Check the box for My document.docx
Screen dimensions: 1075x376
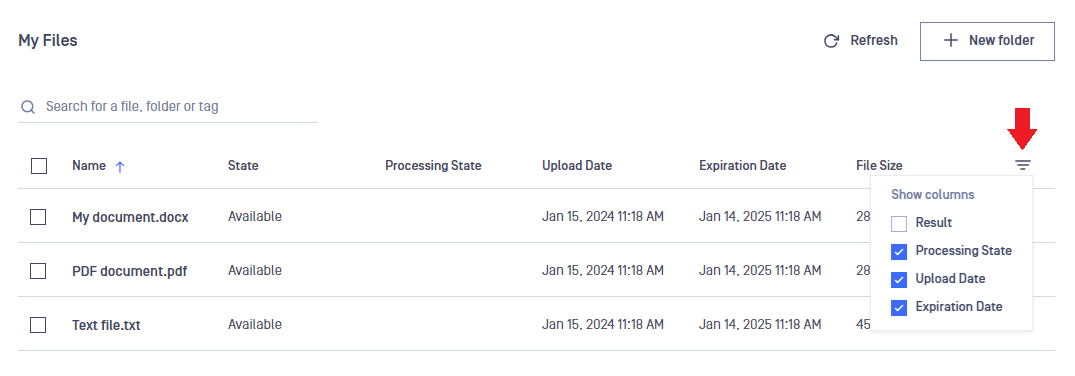coord(38,217)
